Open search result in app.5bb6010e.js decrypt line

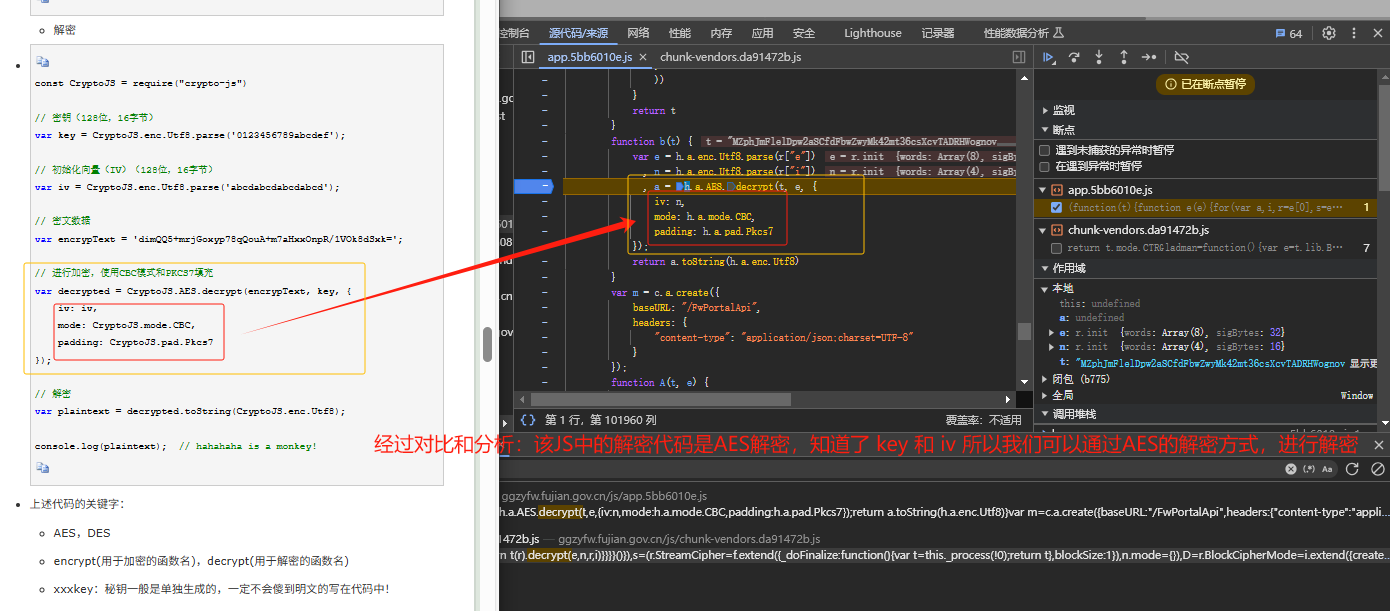pos(944,512)
